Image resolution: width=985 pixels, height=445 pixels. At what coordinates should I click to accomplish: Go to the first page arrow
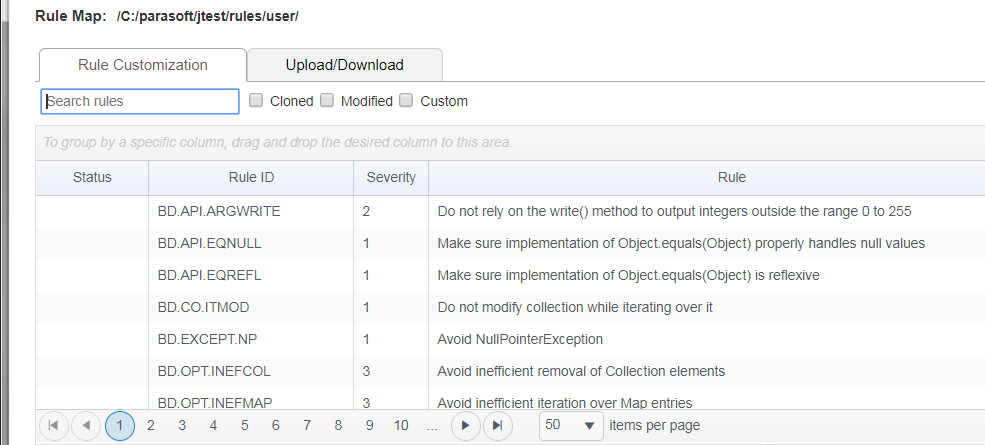[x=54, y=426]
